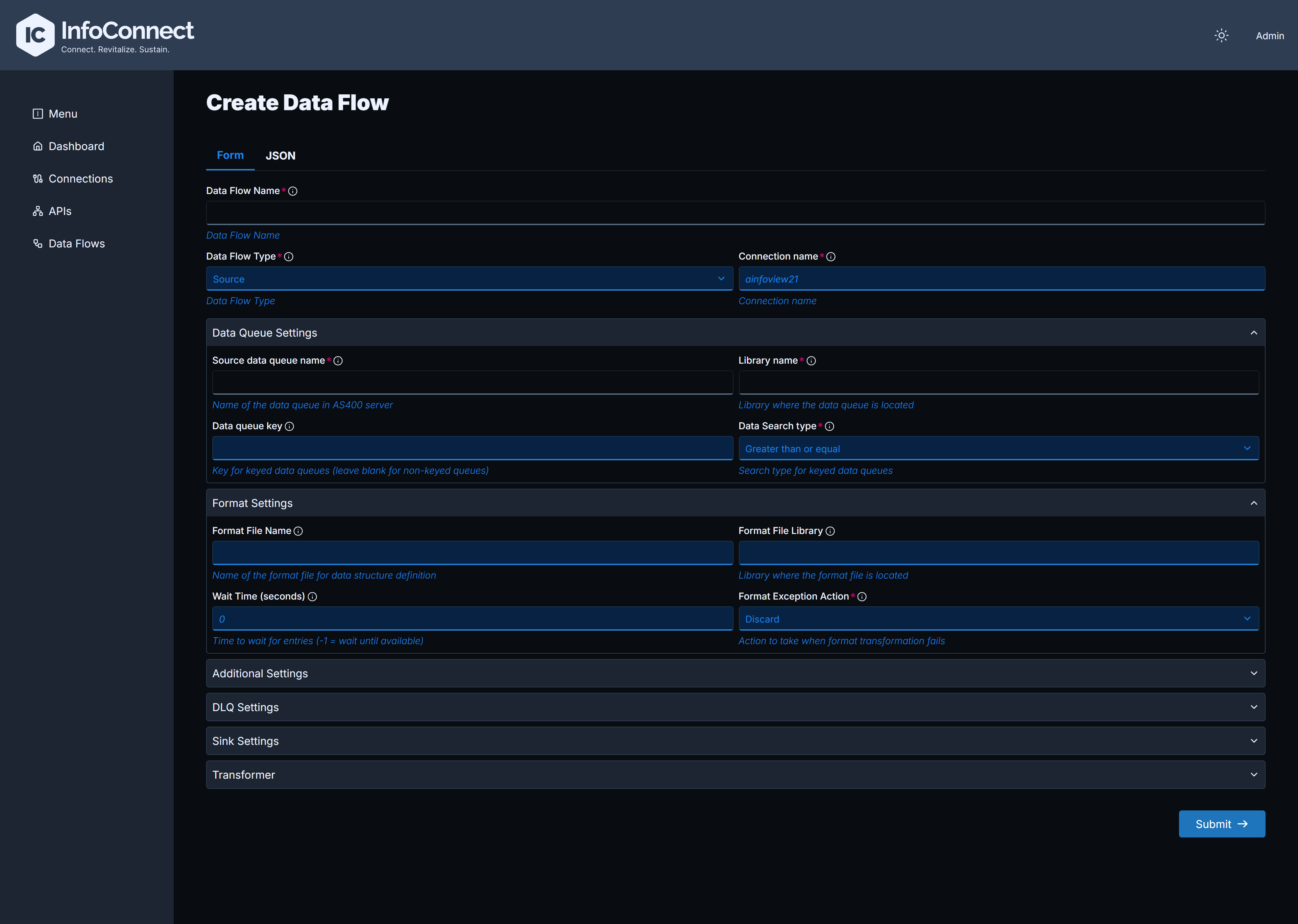Viewport: 1298px width, 924px height.
Task: Click the APIs network icon
Action: coord(38,211)
